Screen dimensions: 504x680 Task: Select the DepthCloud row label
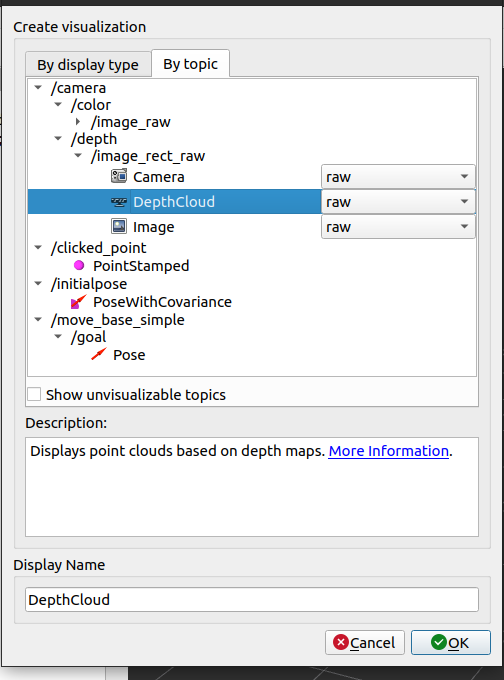click(174, 202)
